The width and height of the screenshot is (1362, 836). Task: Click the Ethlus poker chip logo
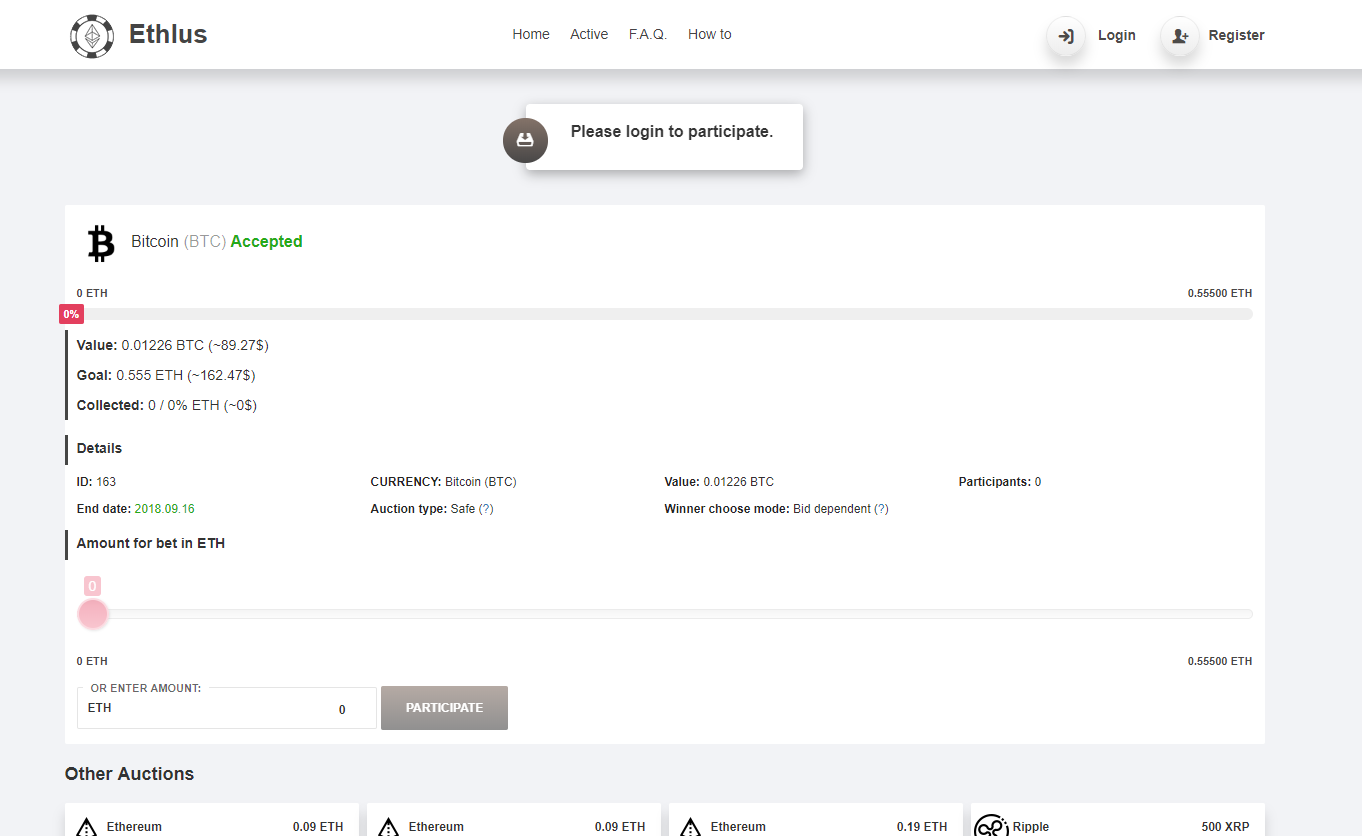92,36
